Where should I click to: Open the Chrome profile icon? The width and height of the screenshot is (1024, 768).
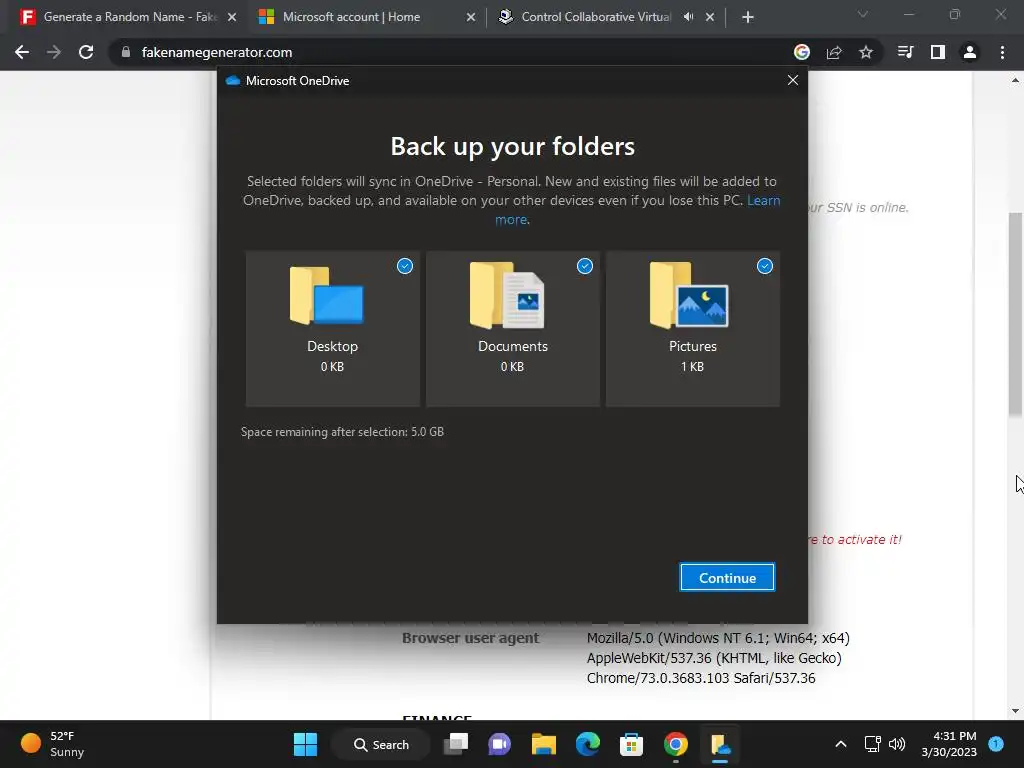(x=970, y=52)
